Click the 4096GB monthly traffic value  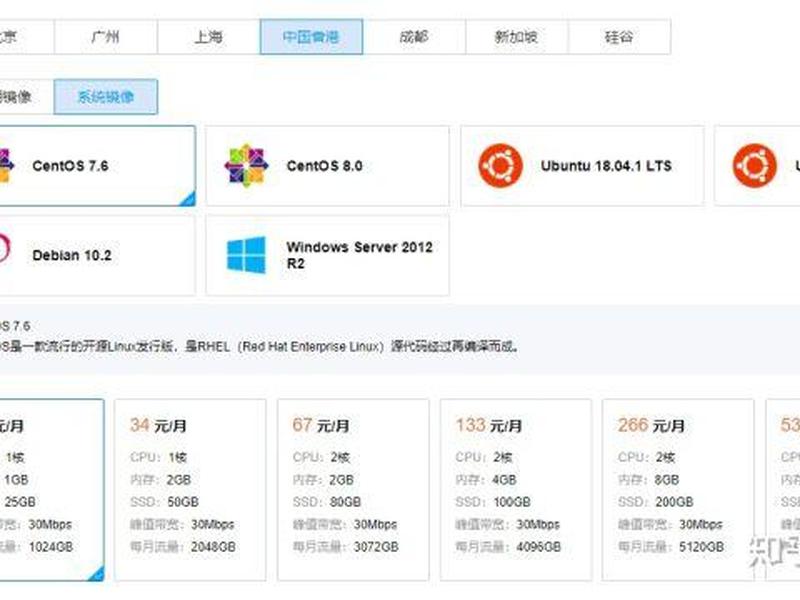[538, 547]
